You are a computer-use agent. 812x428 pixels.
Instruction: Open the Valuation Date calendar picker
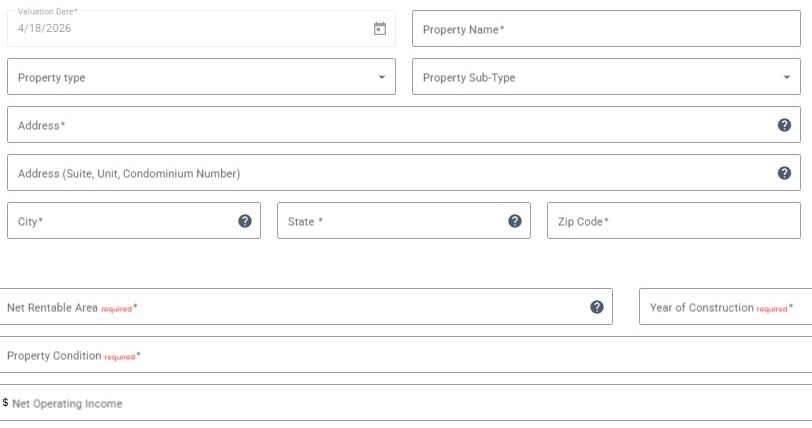pyautogui.click(x=379, y=29)
